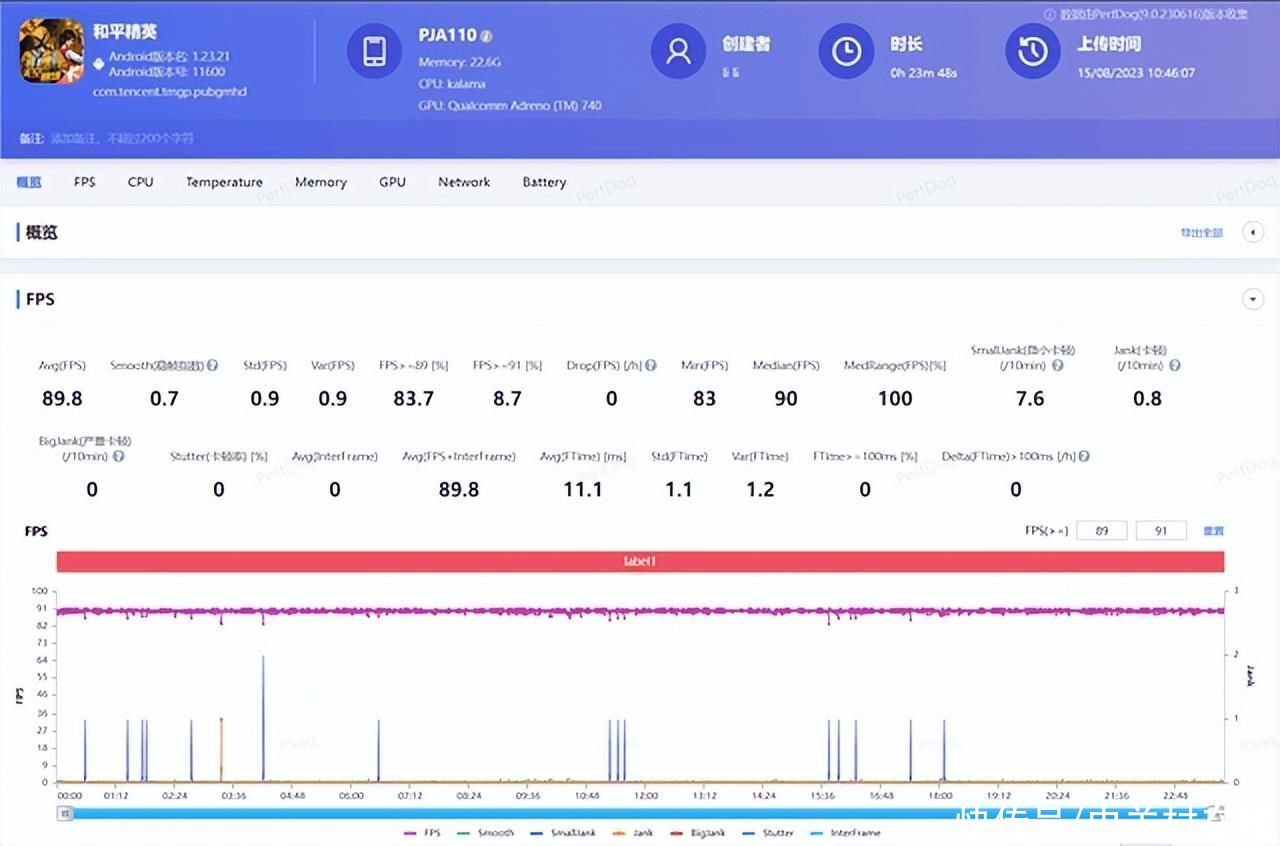Toggle BigJank series in chart legend
1280x846 pixels.
coord(700,833)
